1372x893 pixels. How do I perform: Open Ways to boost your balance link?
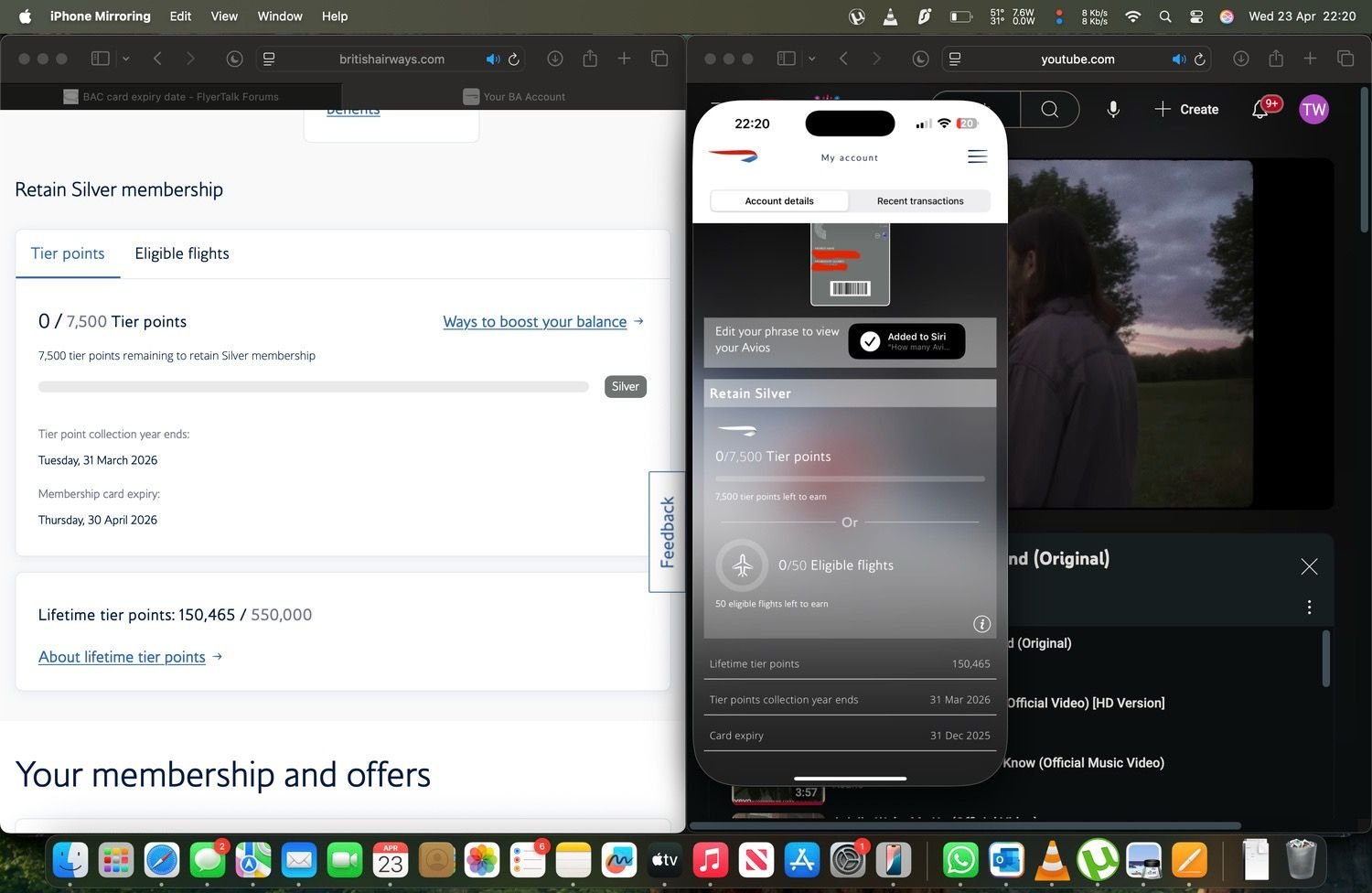(535, 322)
